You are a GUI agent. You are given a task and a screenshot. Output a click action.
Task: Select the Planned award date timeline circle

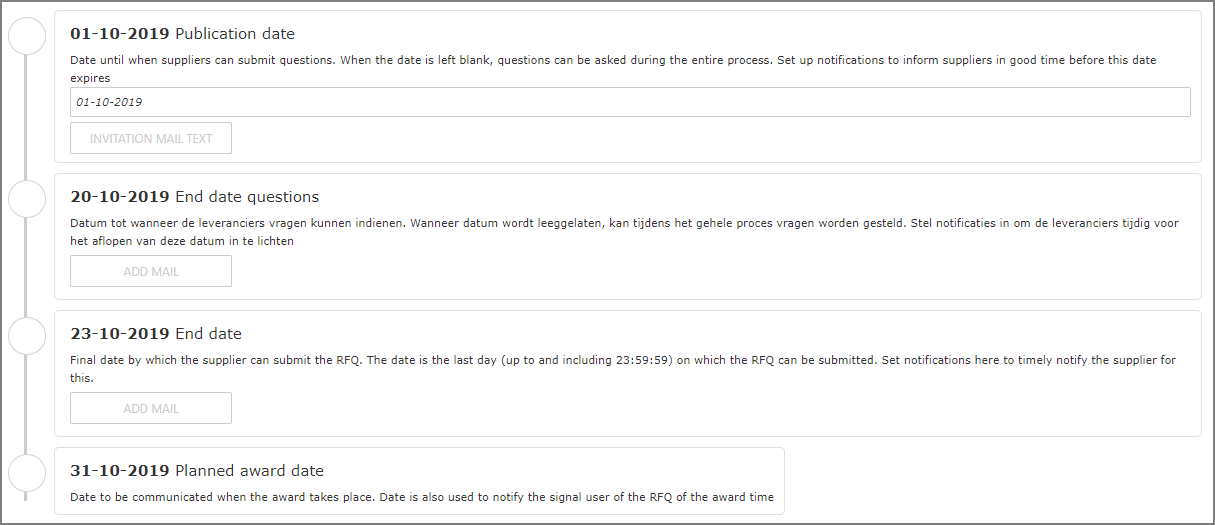coord(27,473)
